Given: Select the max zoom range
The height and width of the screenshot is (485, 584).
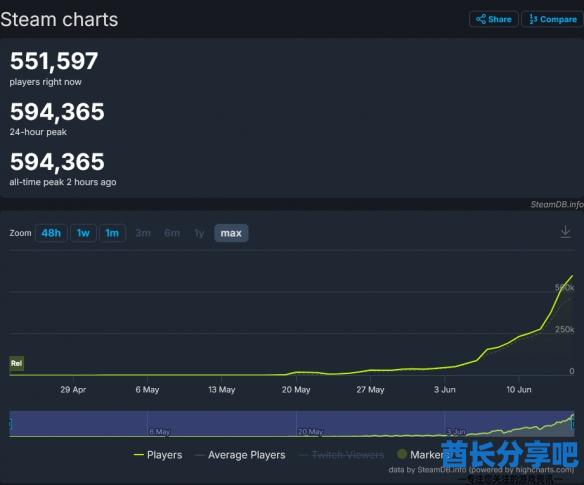Looking at the screenshot, I should pyautogui.click(x=231, y=233).
